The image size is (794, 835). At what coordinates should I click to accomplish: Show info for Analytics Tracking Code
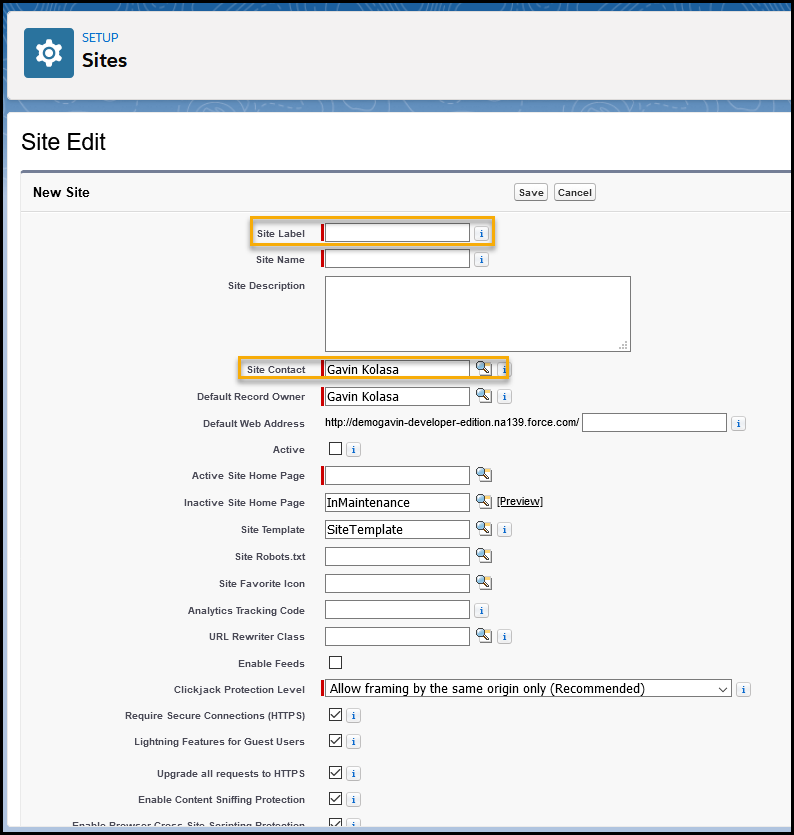(481, 611)
